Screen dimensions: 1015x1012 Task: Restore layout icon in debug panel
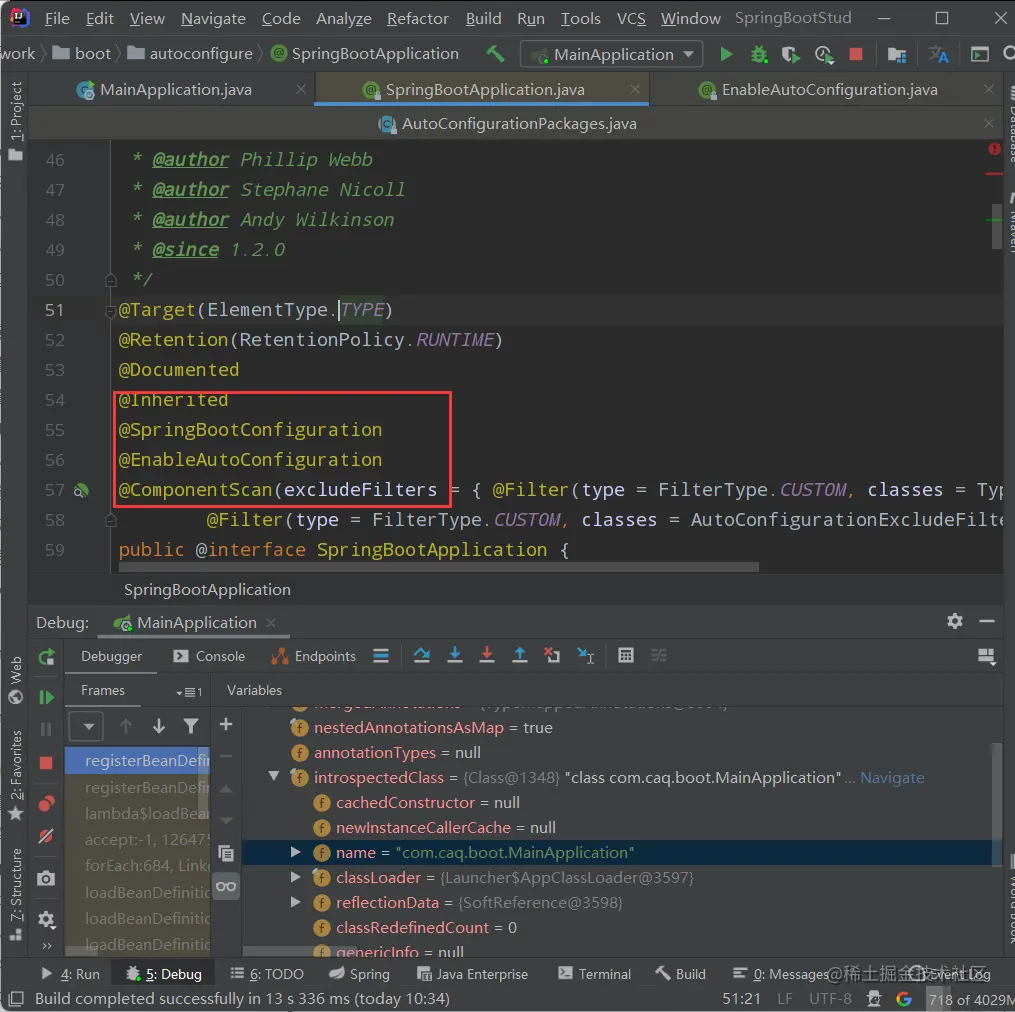point(987,656)
